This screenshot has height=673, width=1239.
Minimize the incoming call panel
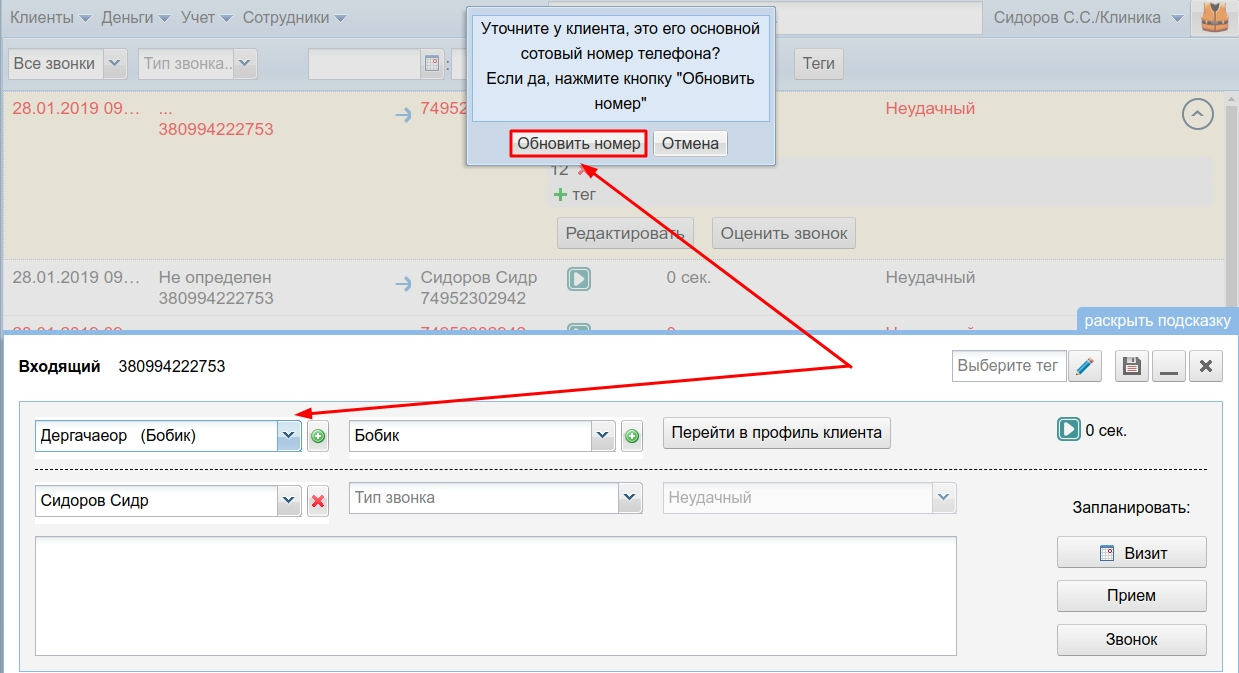pyautogui.click(x=1168, y=366)
